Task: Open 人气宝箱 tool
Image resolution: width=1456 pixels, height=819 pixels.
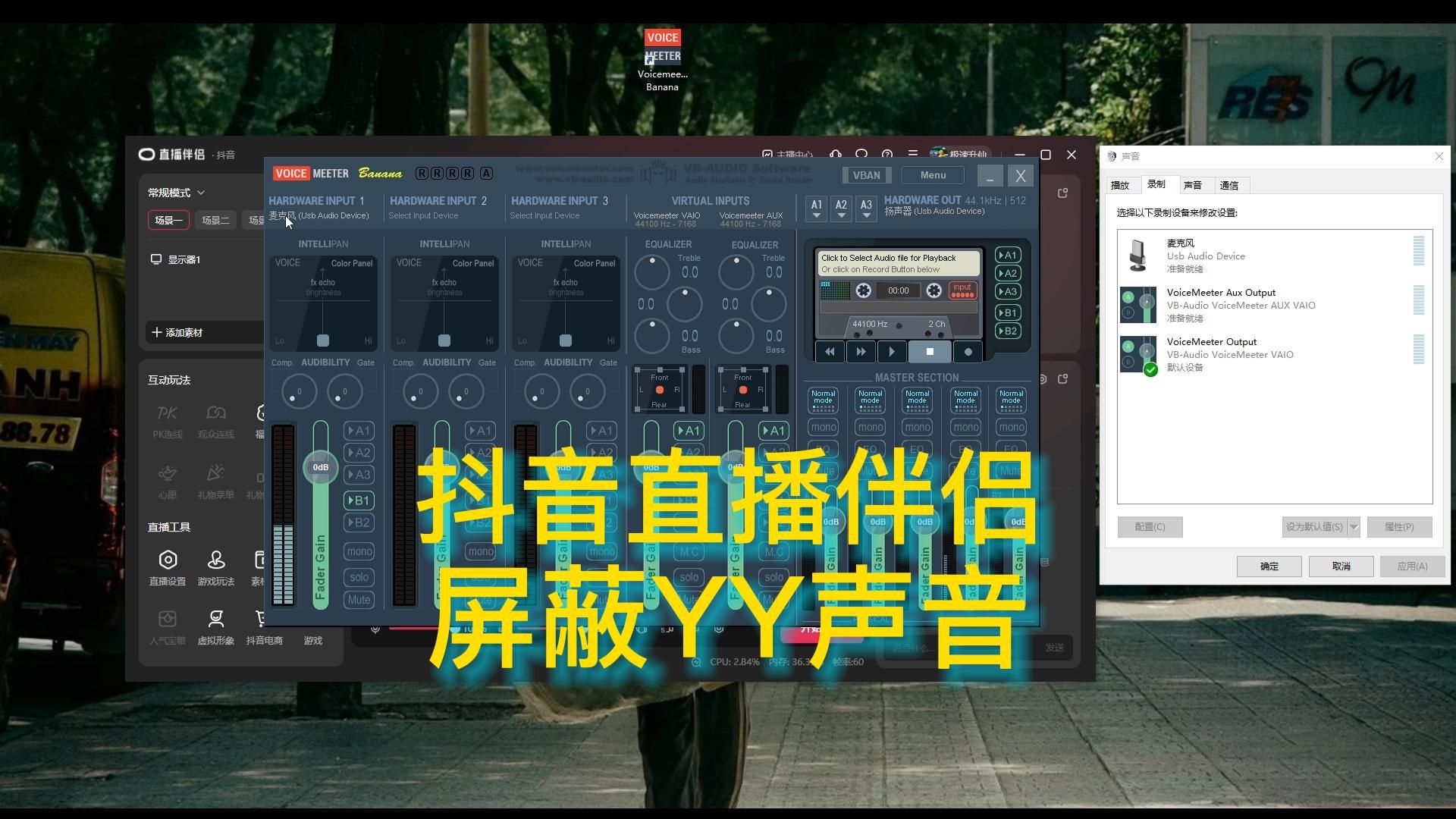Action: coord(167,627)
